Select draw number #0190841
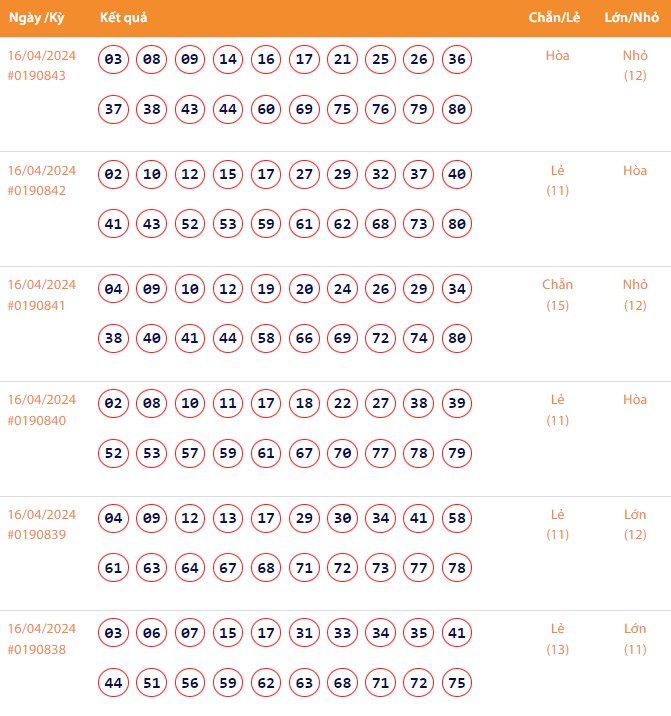 [x=36, y=306]
